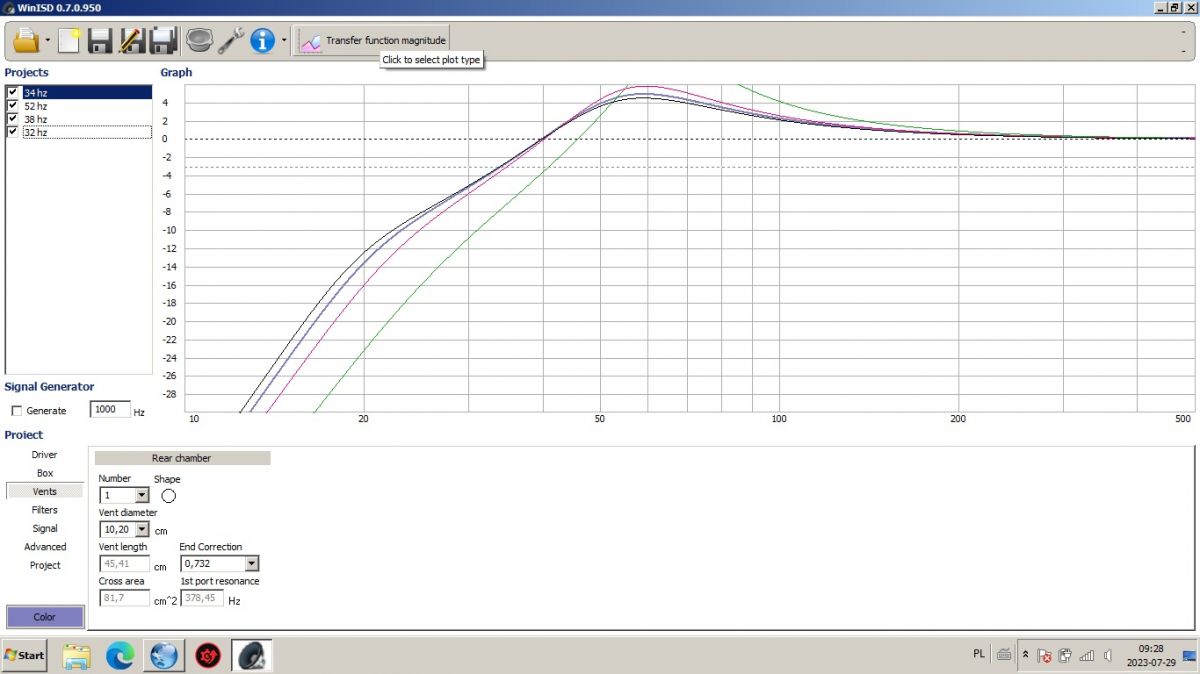The image size is (1200, 674).
Task: Click the 1st port resonance field
Action: tap(202, 598)
